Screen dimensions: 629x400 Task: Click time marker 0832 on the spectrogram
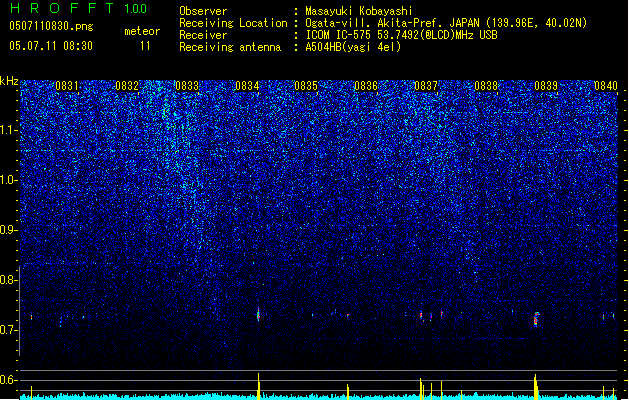[x=127, y=86]
